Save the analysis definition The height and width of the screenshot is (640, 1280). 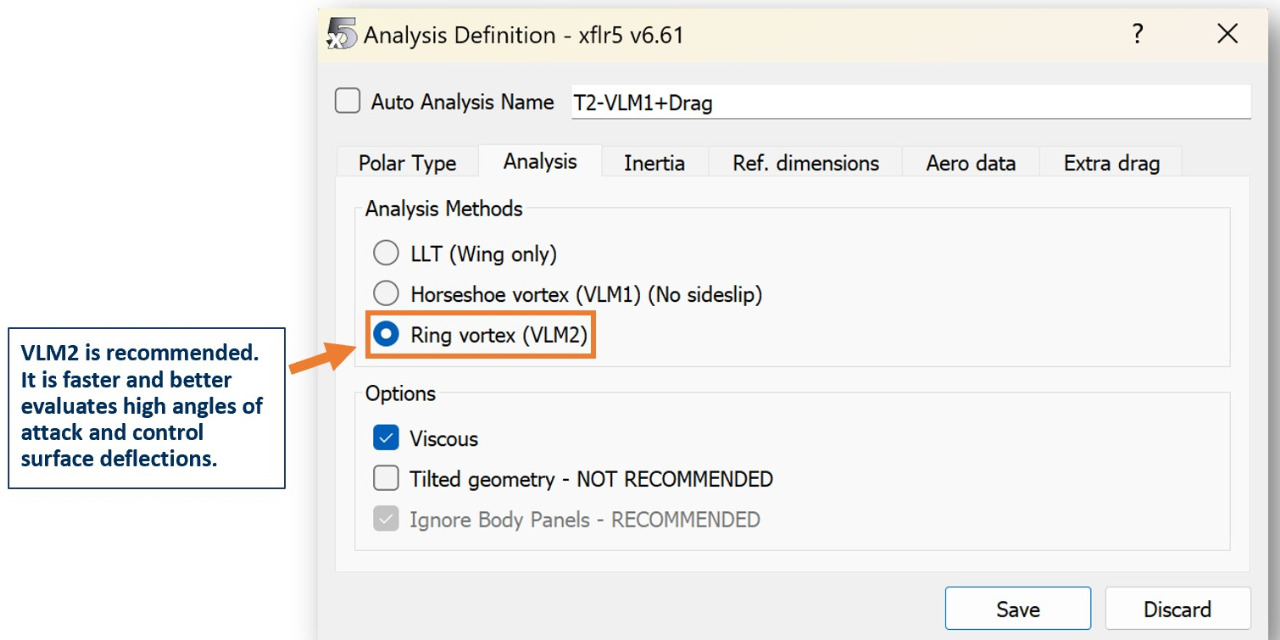click(x=1017, y=609)
